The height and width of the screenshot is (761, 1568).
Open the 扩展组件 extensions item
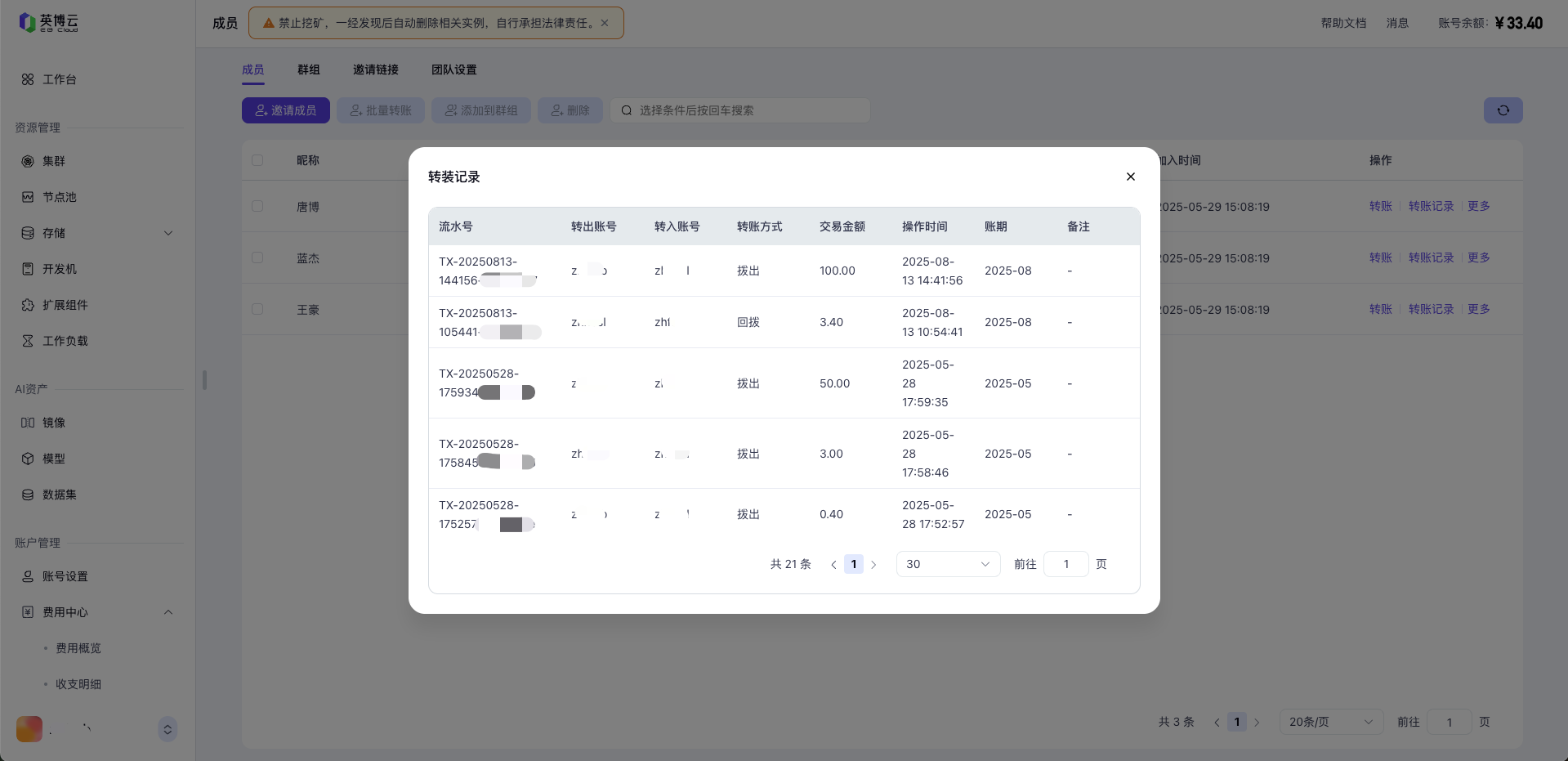point(28,305)
